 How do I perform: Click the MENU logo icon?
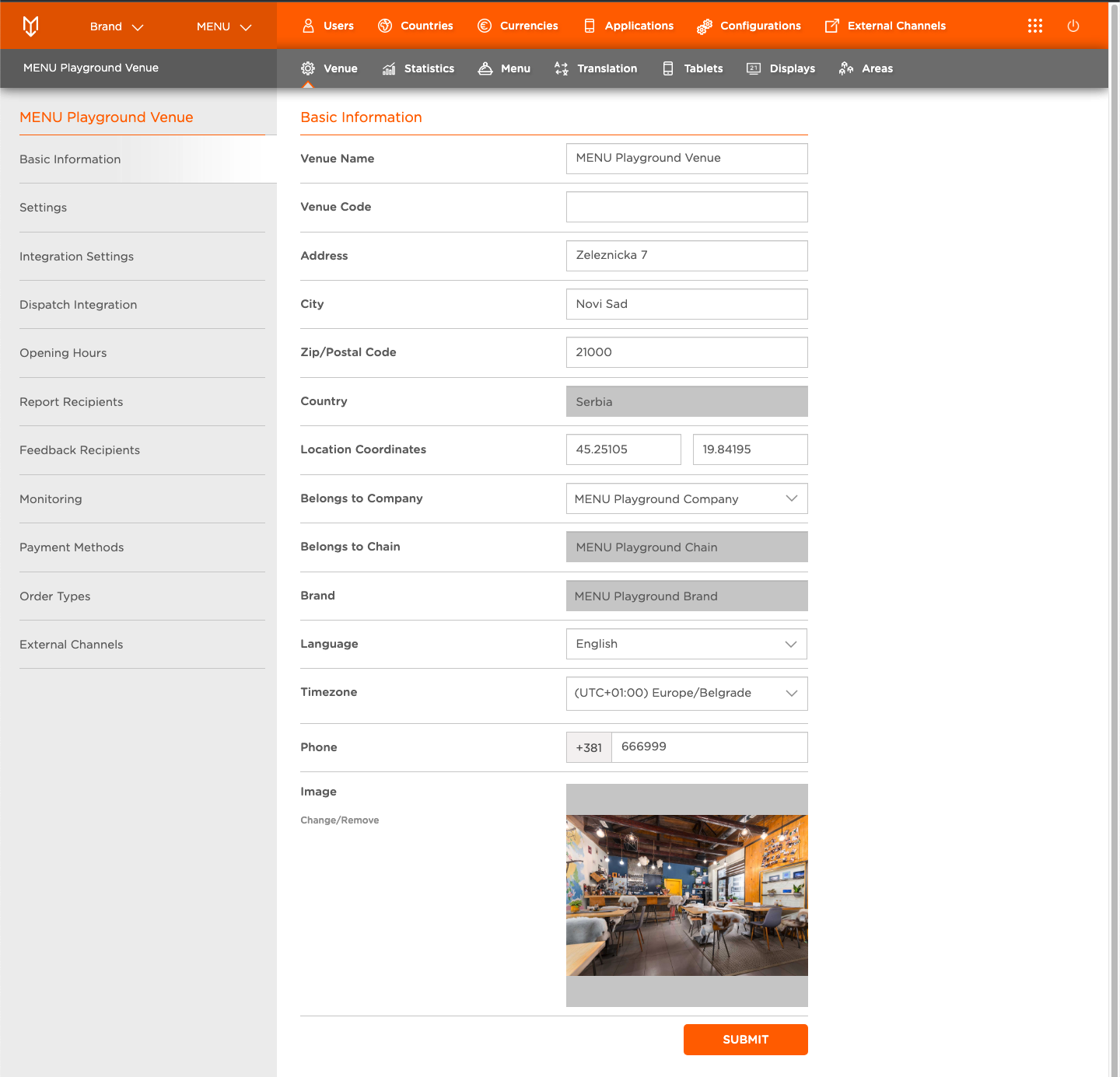[x=30, y=26]
